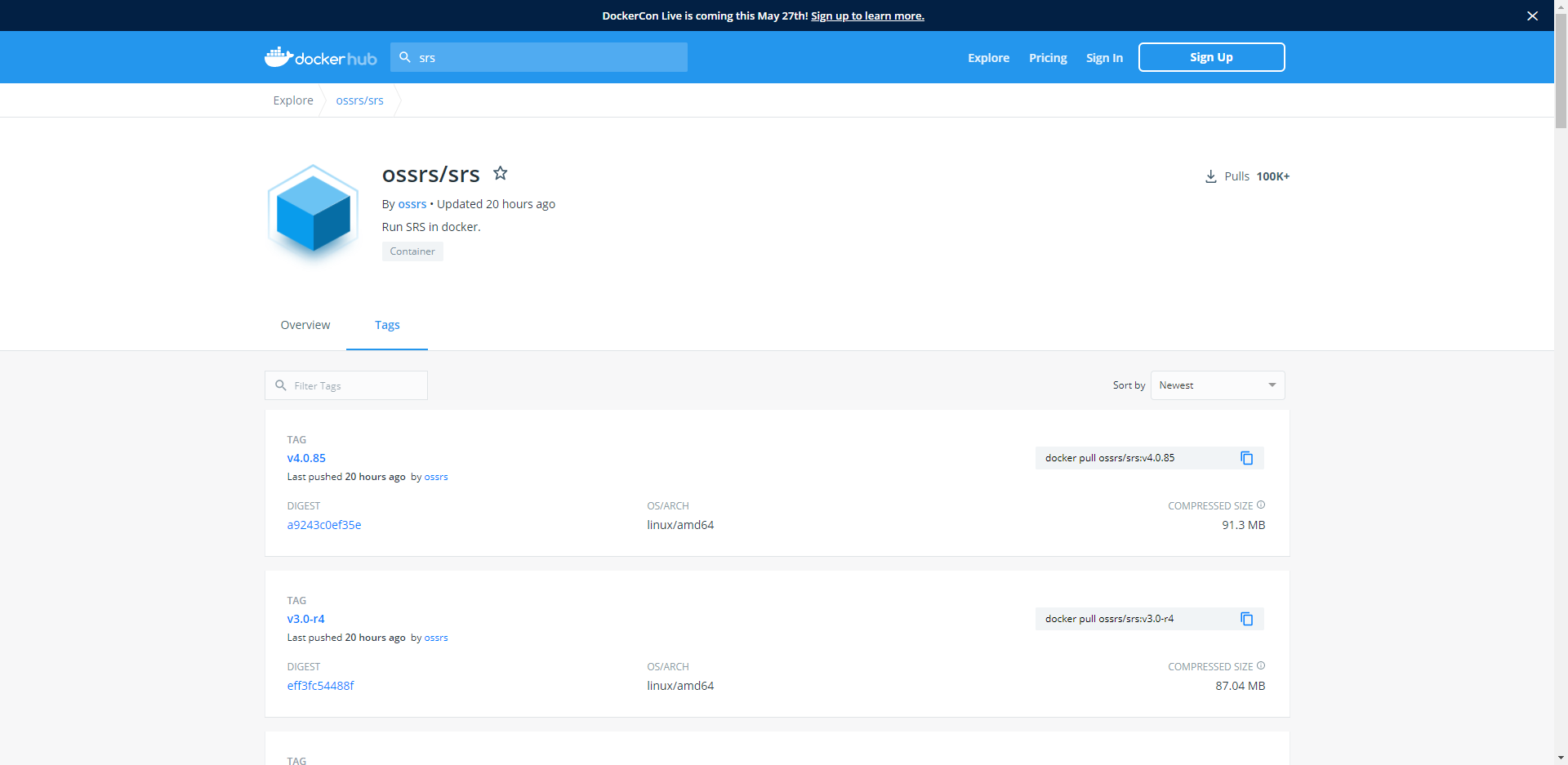This screenshot has width=1568, height=765.
Task: Dismiss the DockerCon Live banner
Action: point(1532,16)
